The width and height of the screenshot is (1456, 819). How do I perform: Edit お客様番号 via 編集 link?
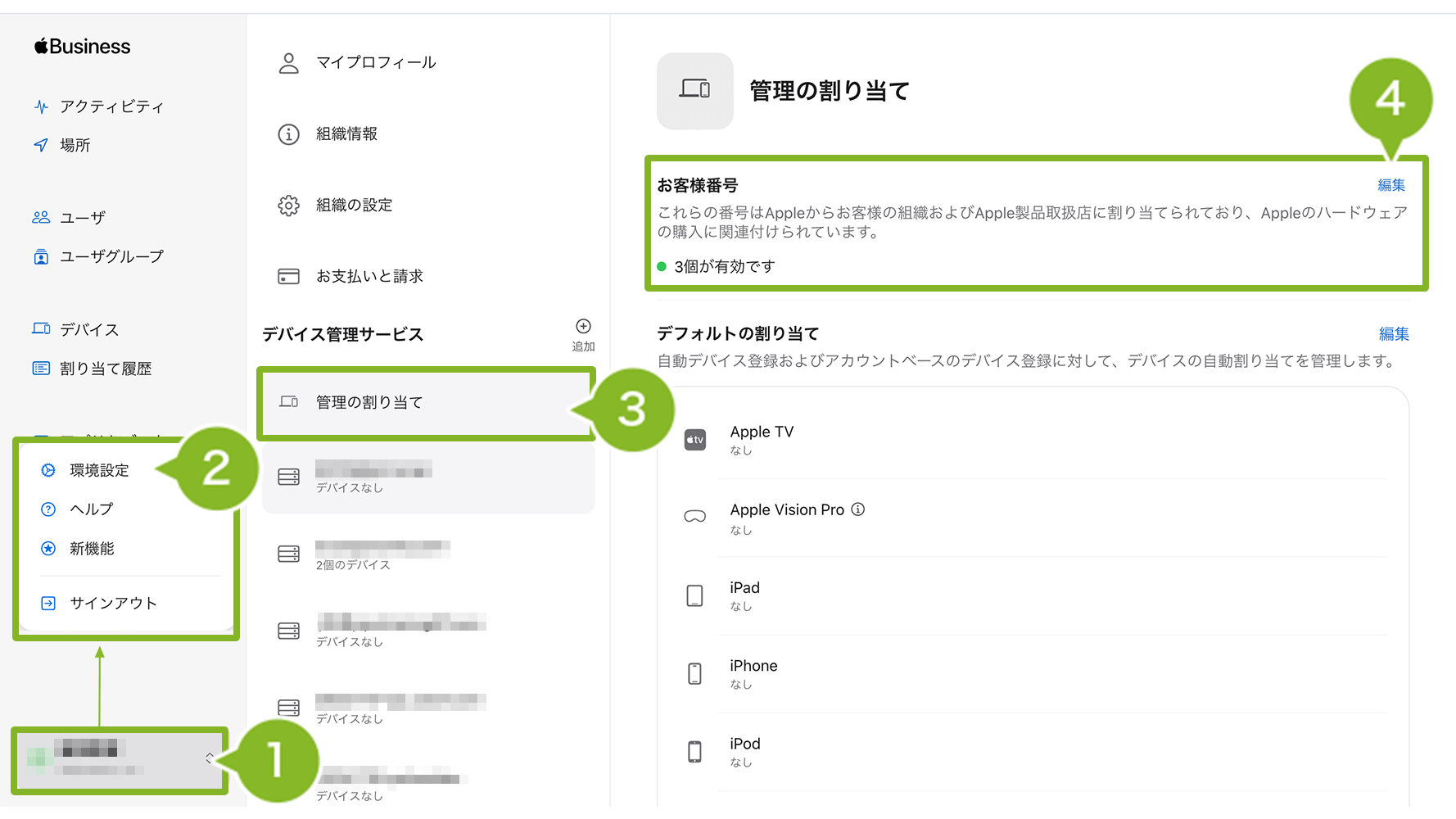point(1390,185)
